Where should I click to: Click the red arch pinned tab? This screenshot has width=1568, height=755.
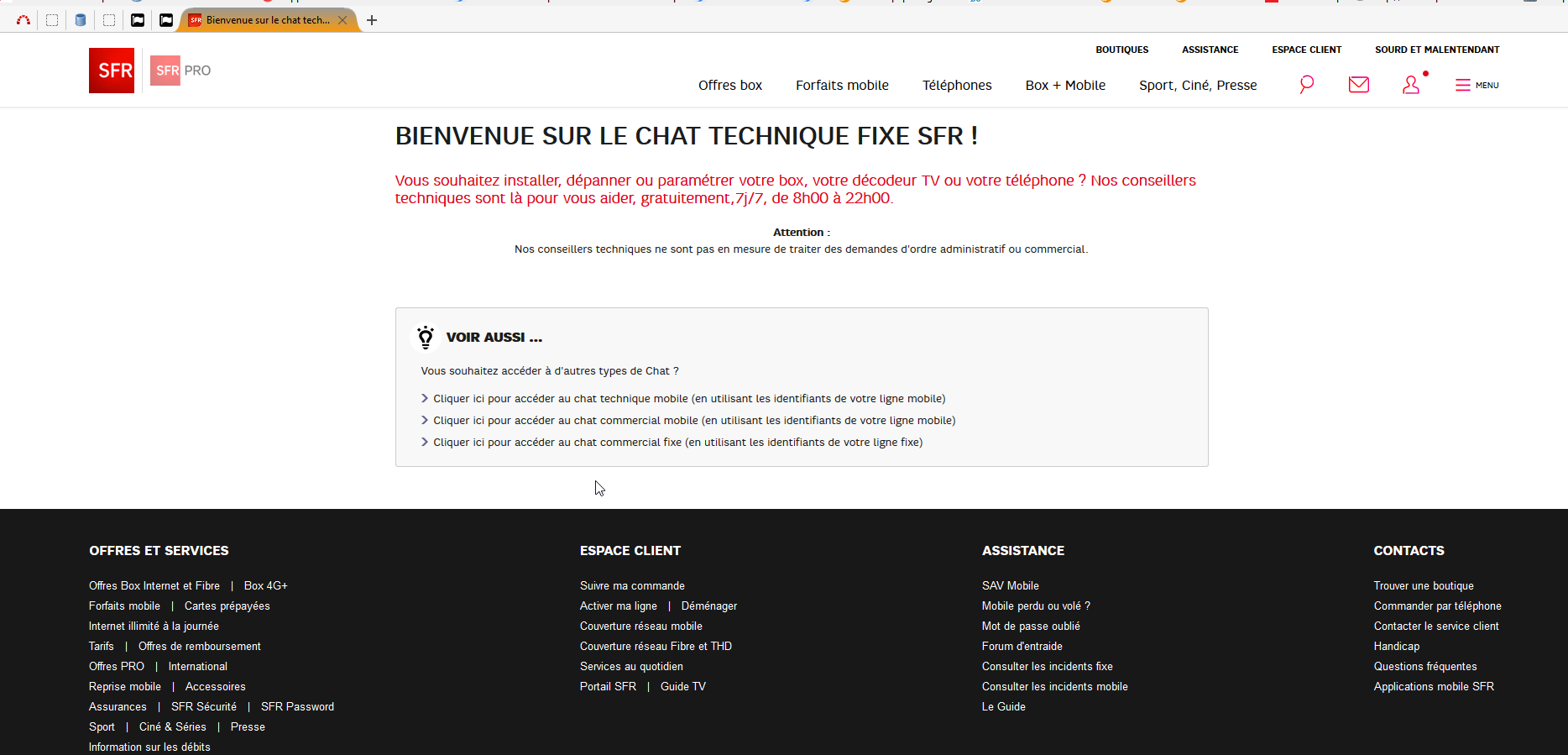click(24, 20)
